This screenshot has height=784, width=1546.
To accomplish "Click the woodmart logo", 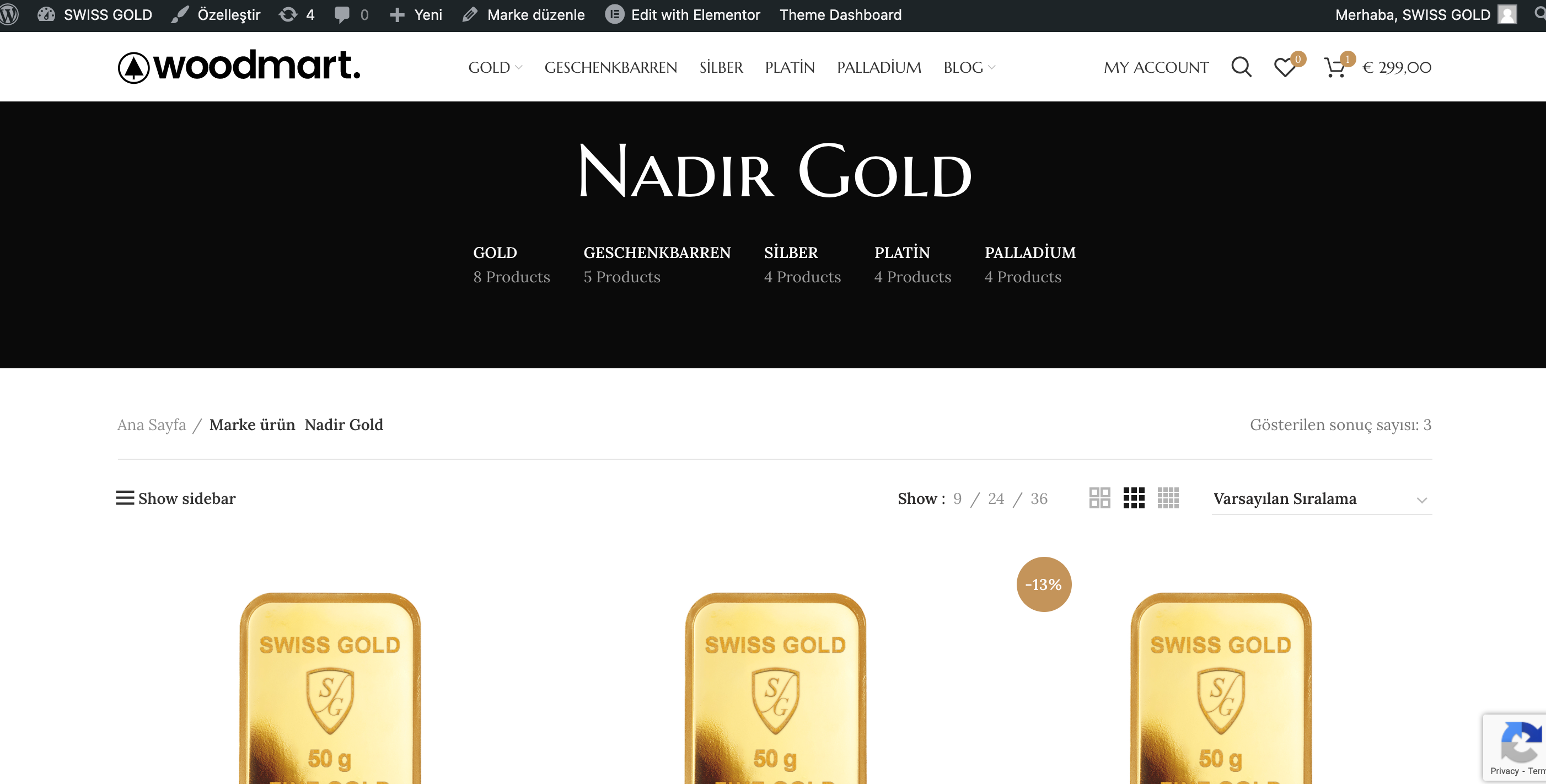I will click(x=239, y=66).
